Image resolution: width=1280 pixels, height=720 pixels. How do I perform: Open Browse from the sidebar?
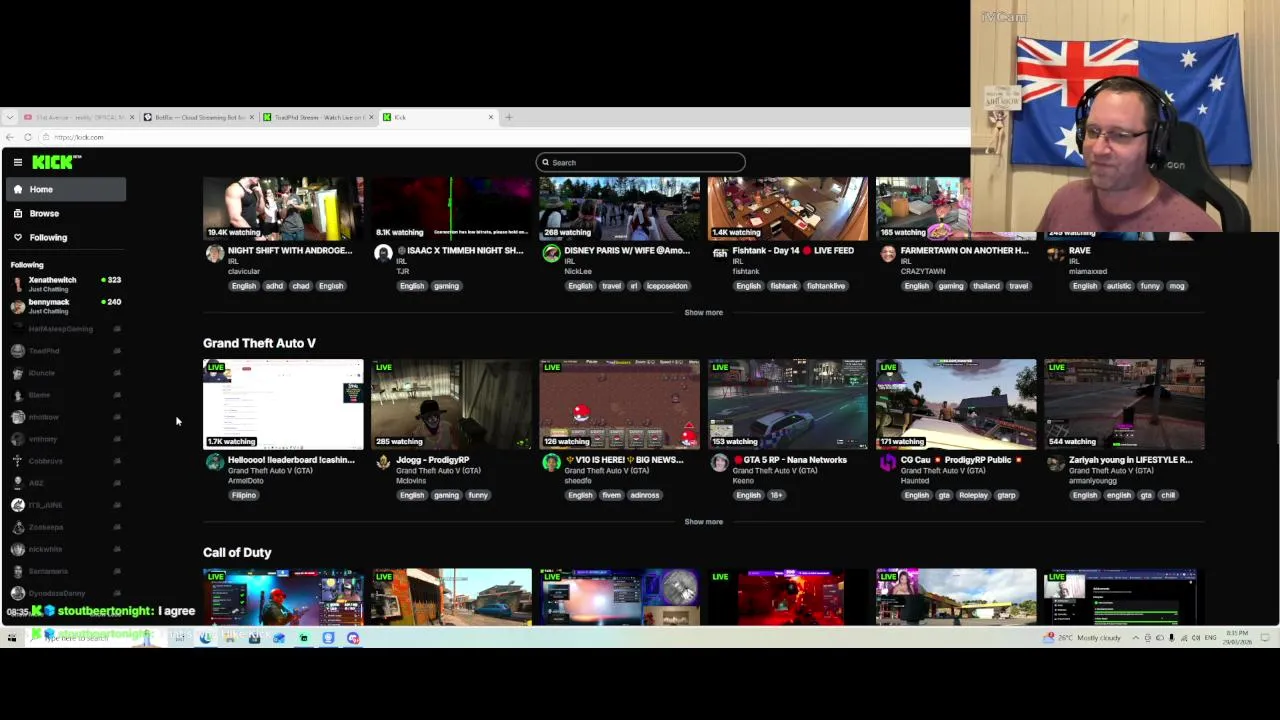[66, 213]
